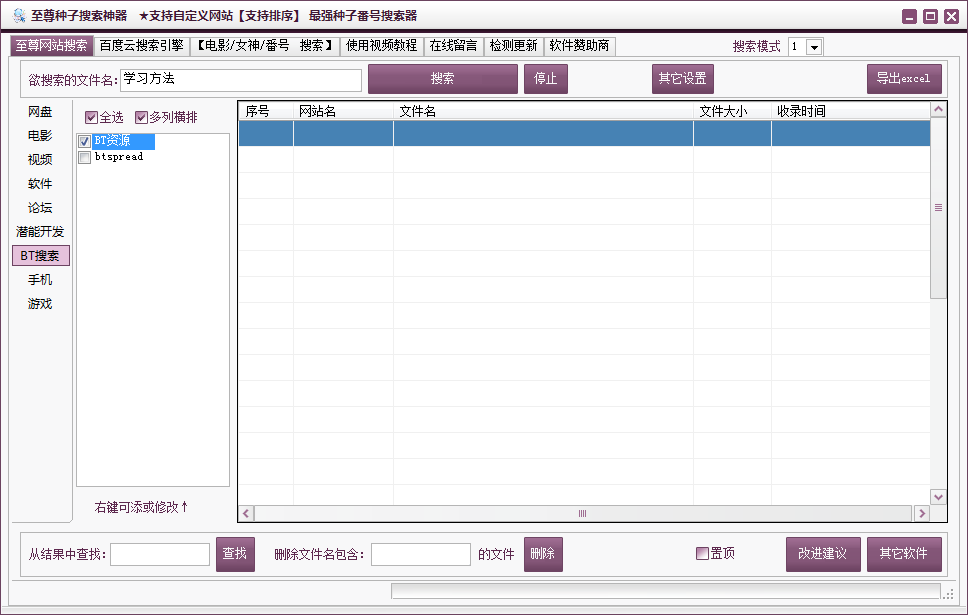Click the 改进建议 suggestion button
Viewport: 968px width, 615px height.
pos(822,554)
